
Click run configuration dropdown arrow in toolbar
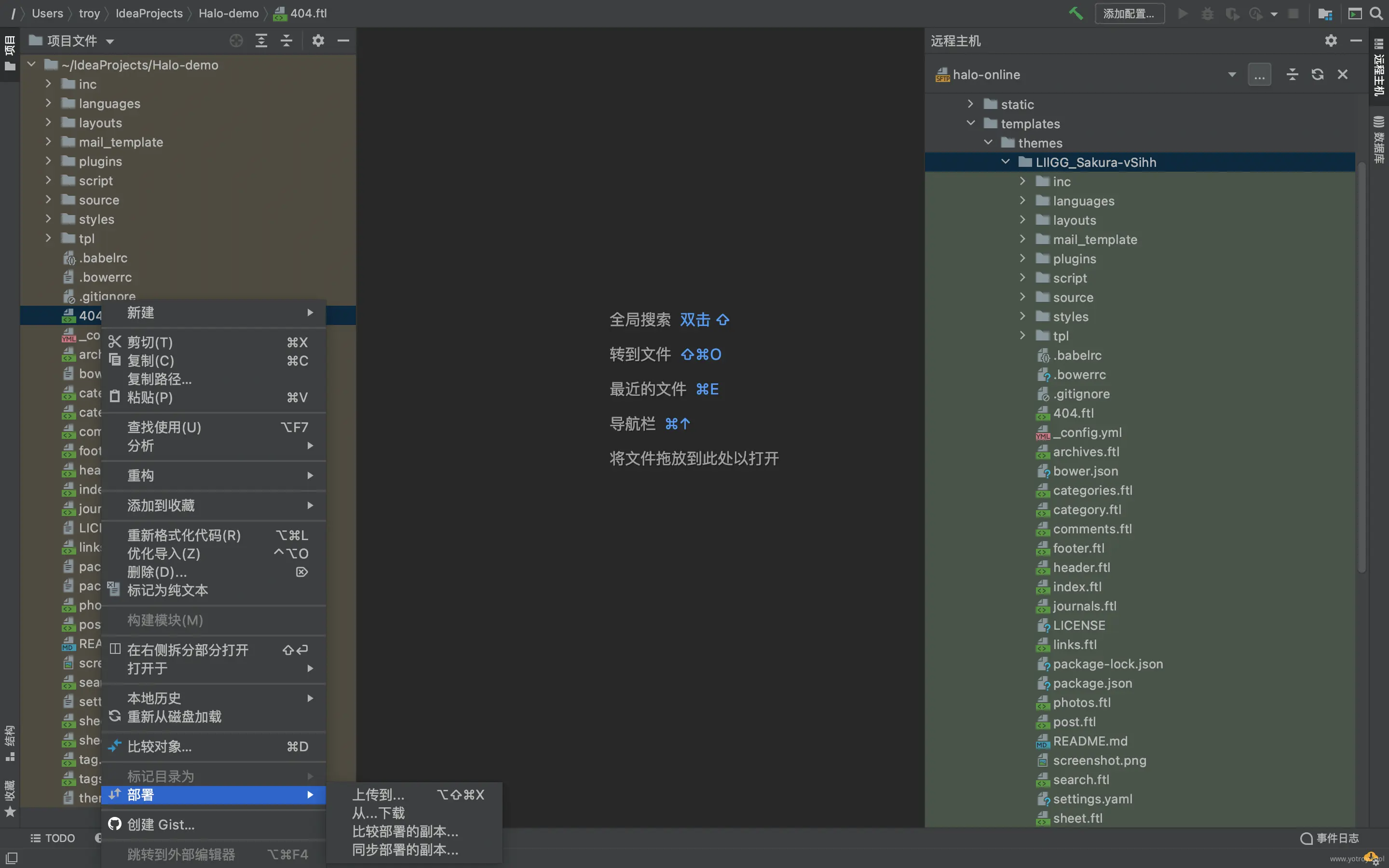(x=1274, y=14)
